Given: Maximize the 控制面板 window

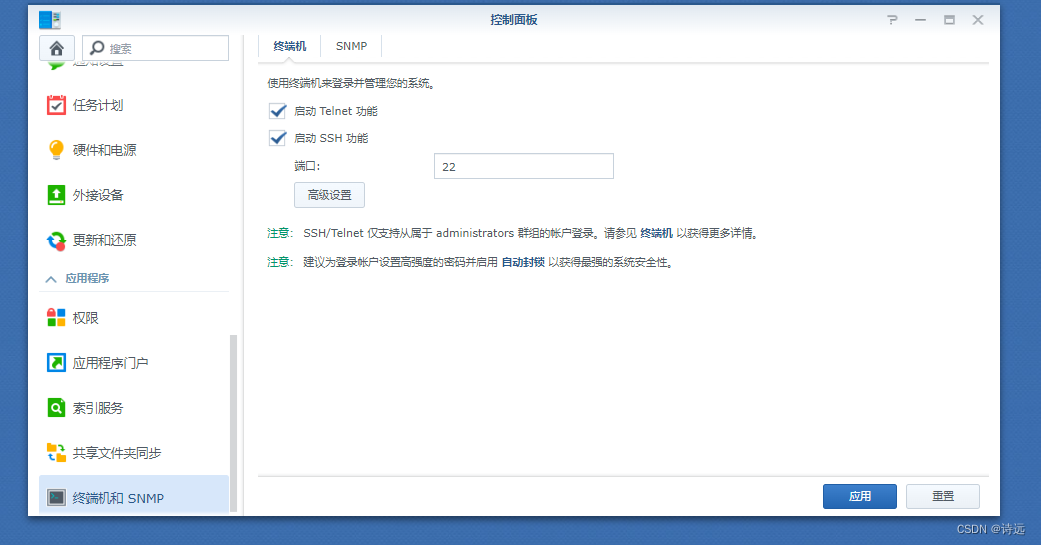Looking at the screenshot, I should (x=949, y=20).
